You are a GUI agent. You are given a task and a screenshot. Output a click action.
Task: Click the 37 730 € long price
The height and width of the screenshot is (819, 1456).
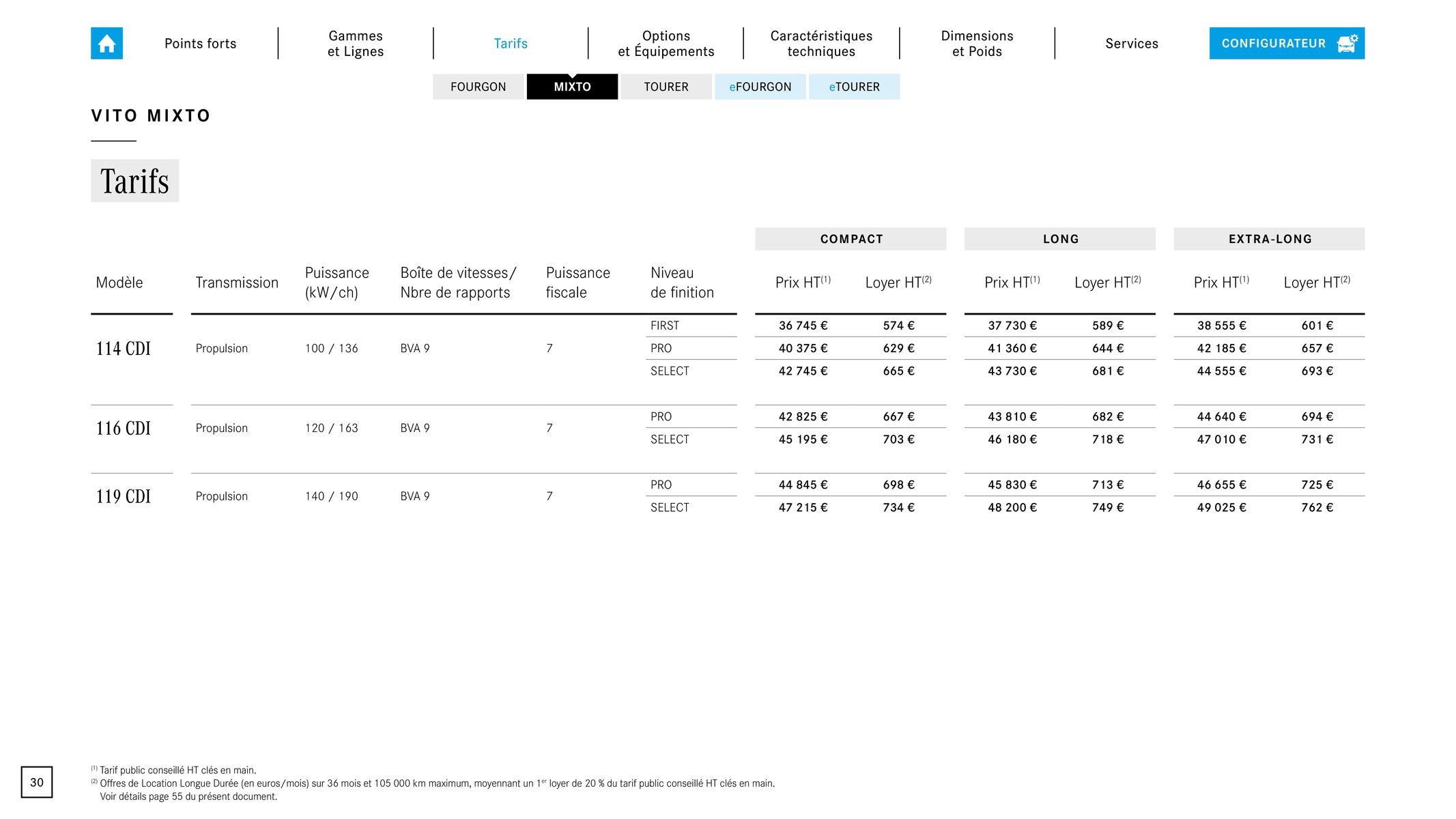pyautogui.click(x=1012, y=326)
